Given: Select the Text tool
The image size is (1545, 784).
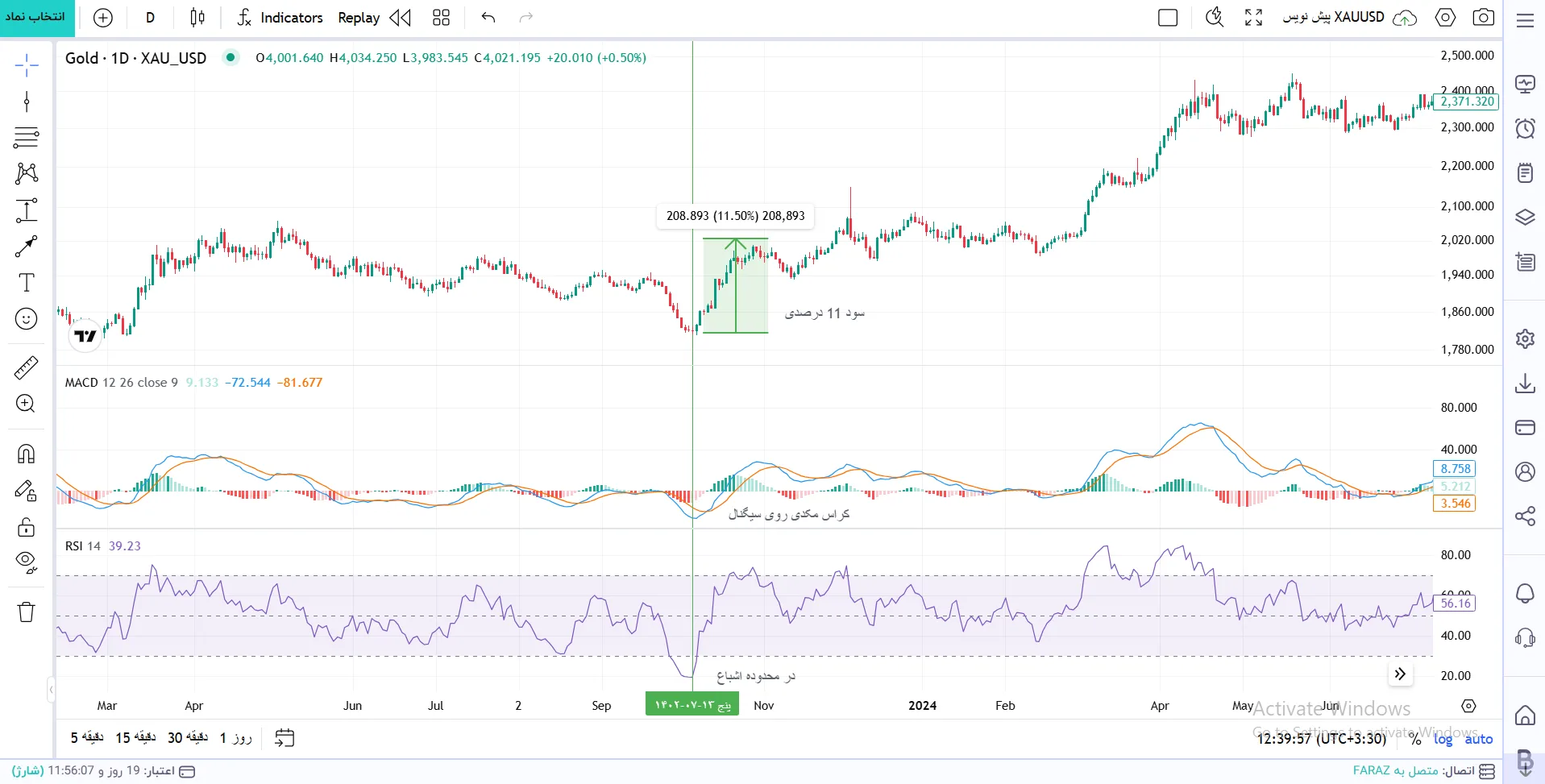Looking at the screenshot, I should [27, 283].
